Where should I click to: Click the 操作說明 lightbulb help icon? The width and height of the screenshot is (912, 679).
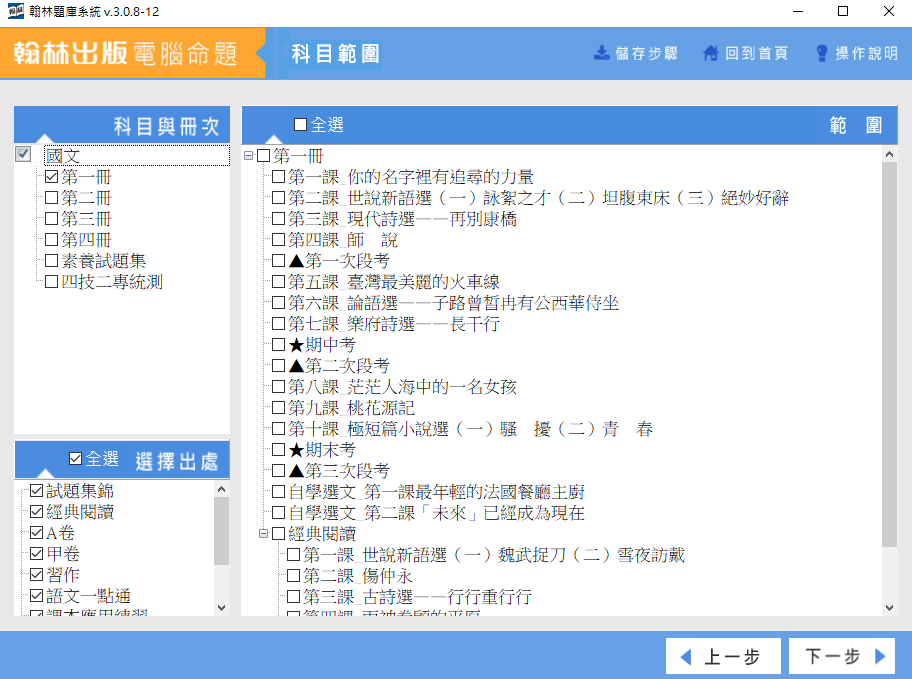click(x=822, y=53)
